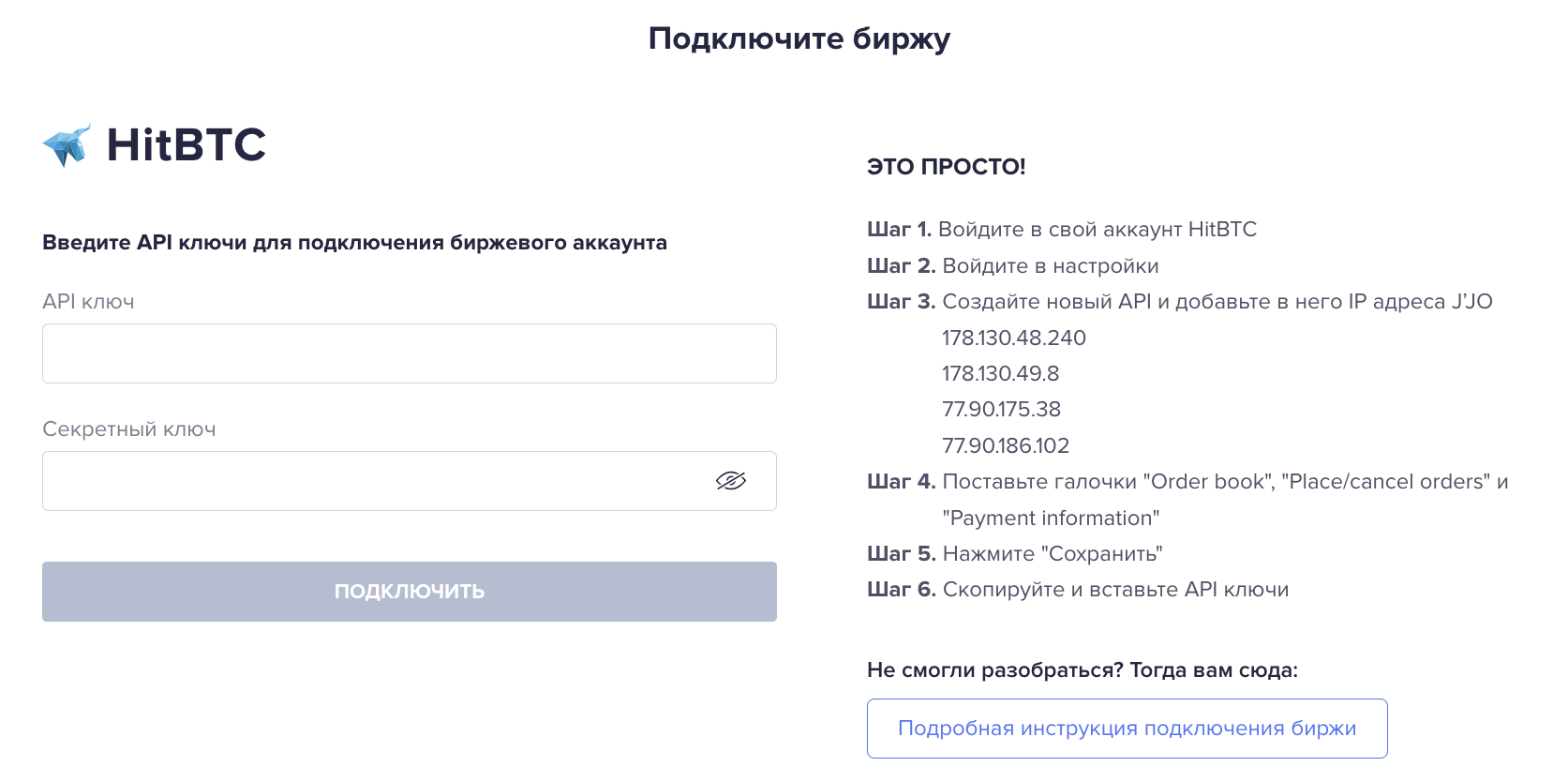Focus the Секретный ключ input field

click(x=410, y=481)
